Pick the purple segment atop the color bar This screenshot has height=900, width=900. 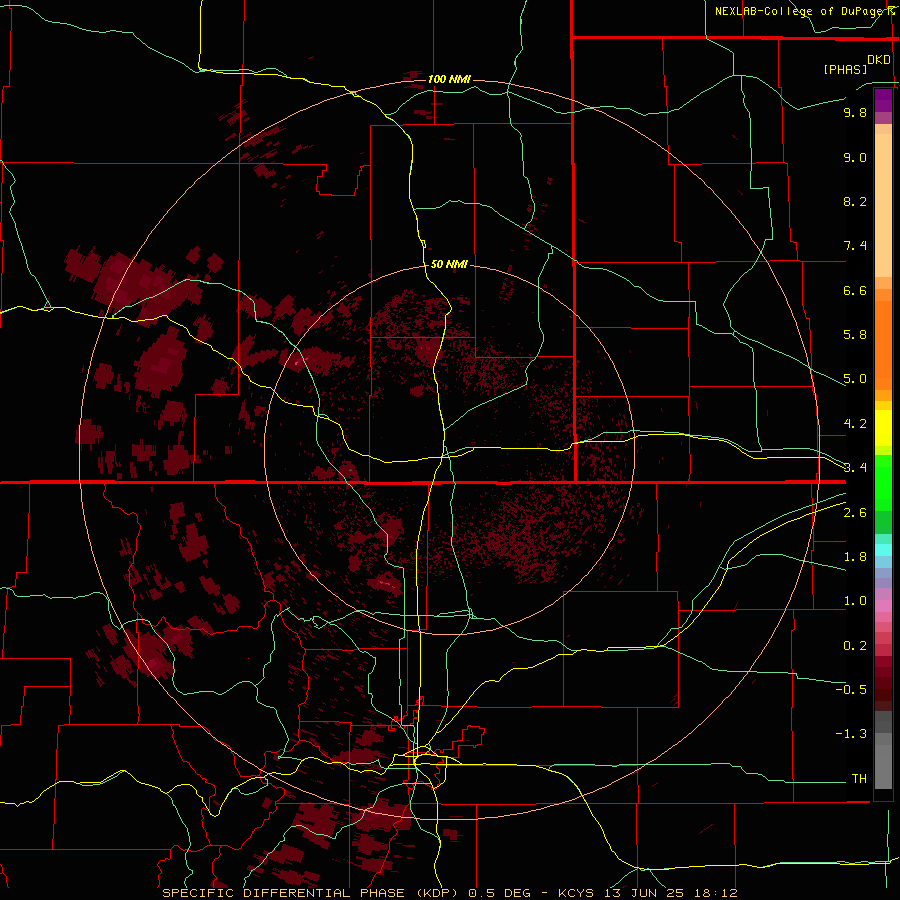click(x=883, y=100)
